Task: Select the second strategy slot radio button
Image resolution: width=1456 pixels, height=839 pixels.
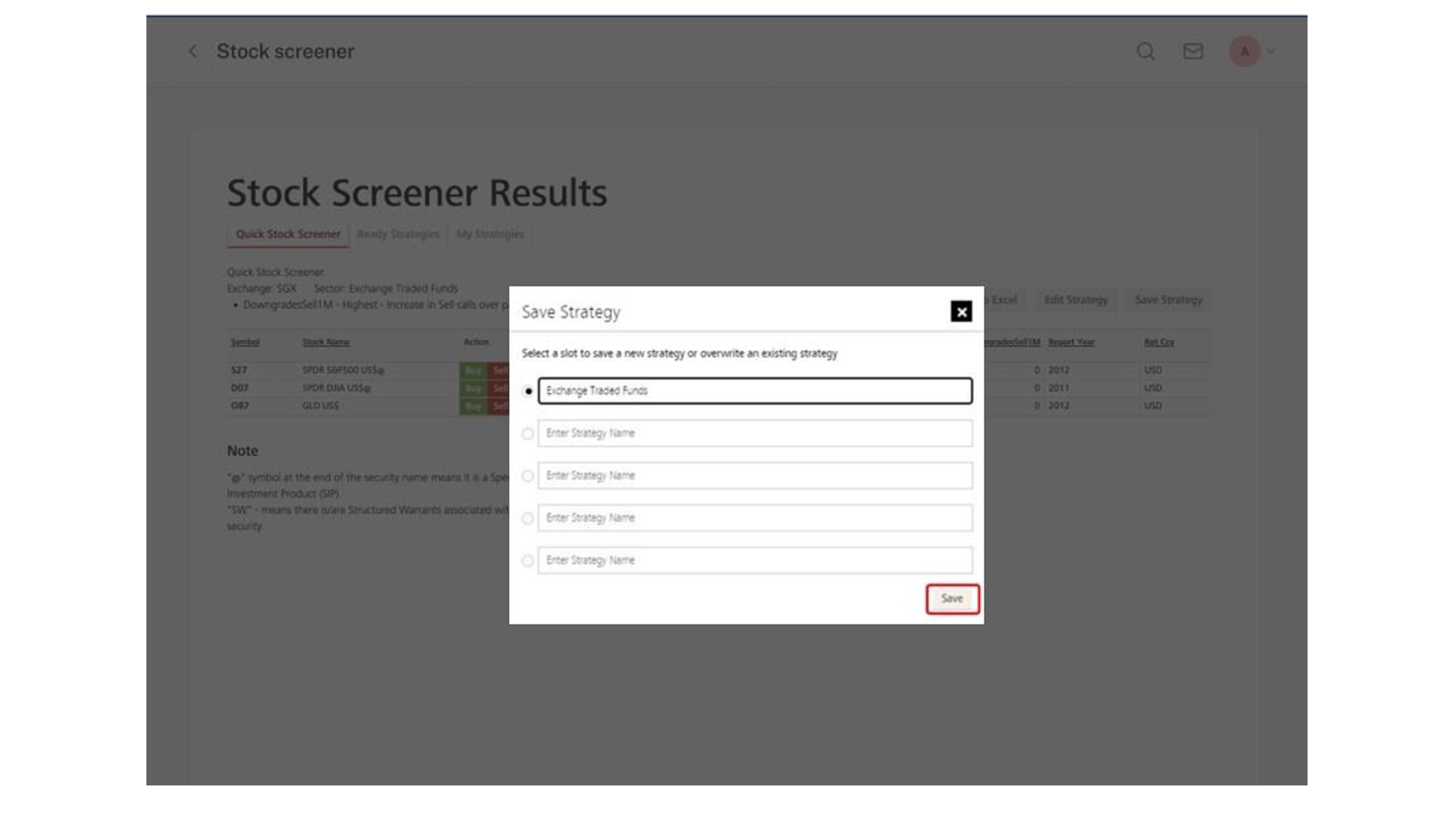Action: coord(528,433)
